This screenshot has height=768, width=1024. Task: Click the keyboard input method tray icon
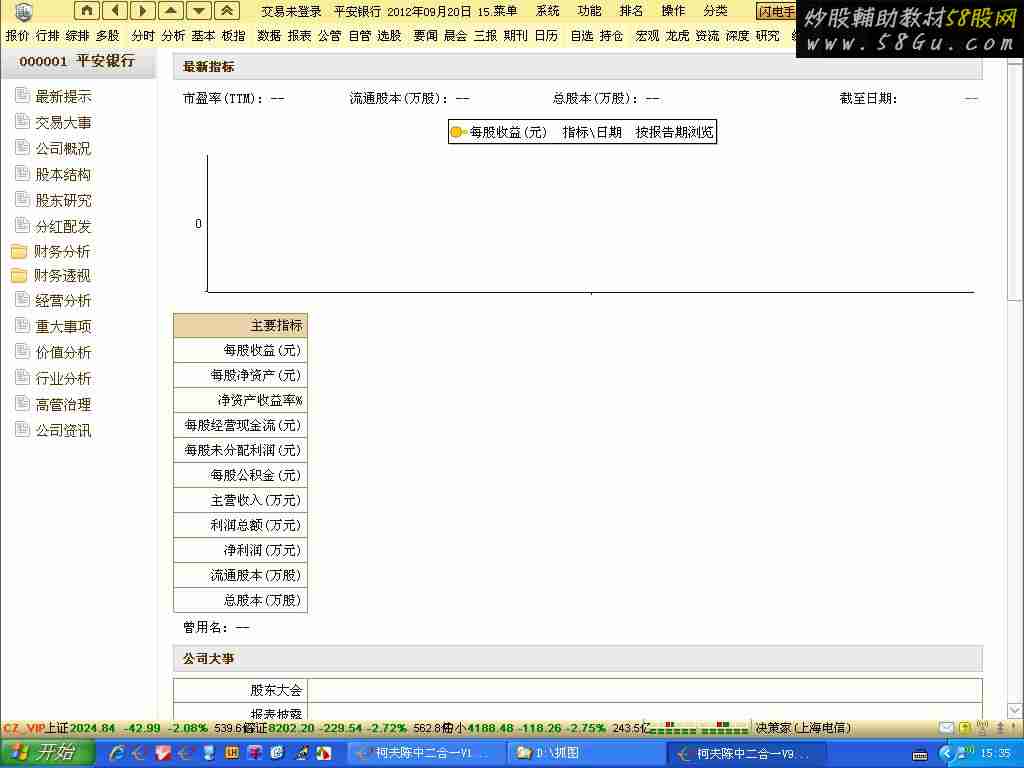tap(920, 755)
